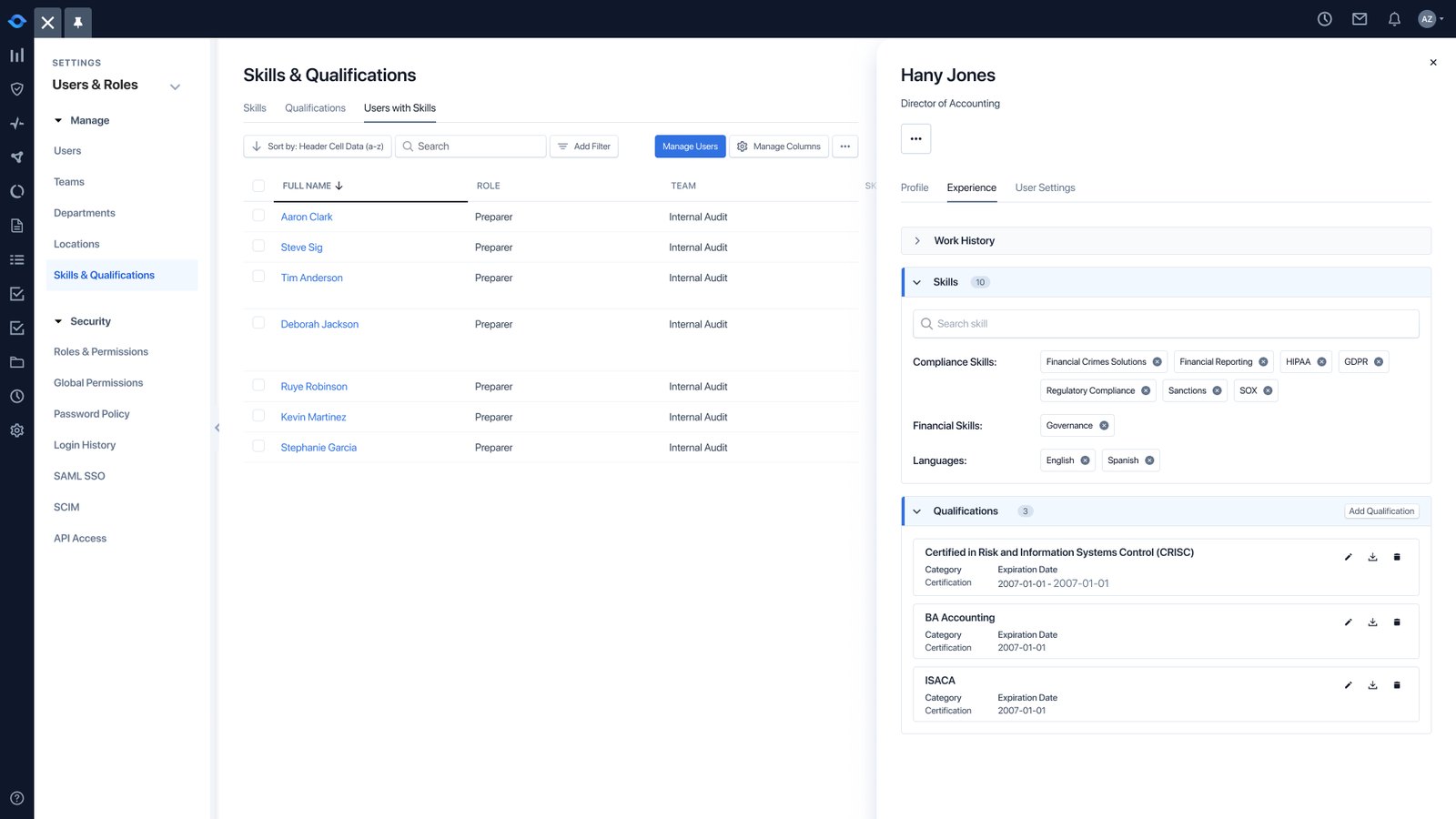Screen dimensions: 1456x819
Task: Check the Deborah Jackson row checkbox
Action: (258, 323)
